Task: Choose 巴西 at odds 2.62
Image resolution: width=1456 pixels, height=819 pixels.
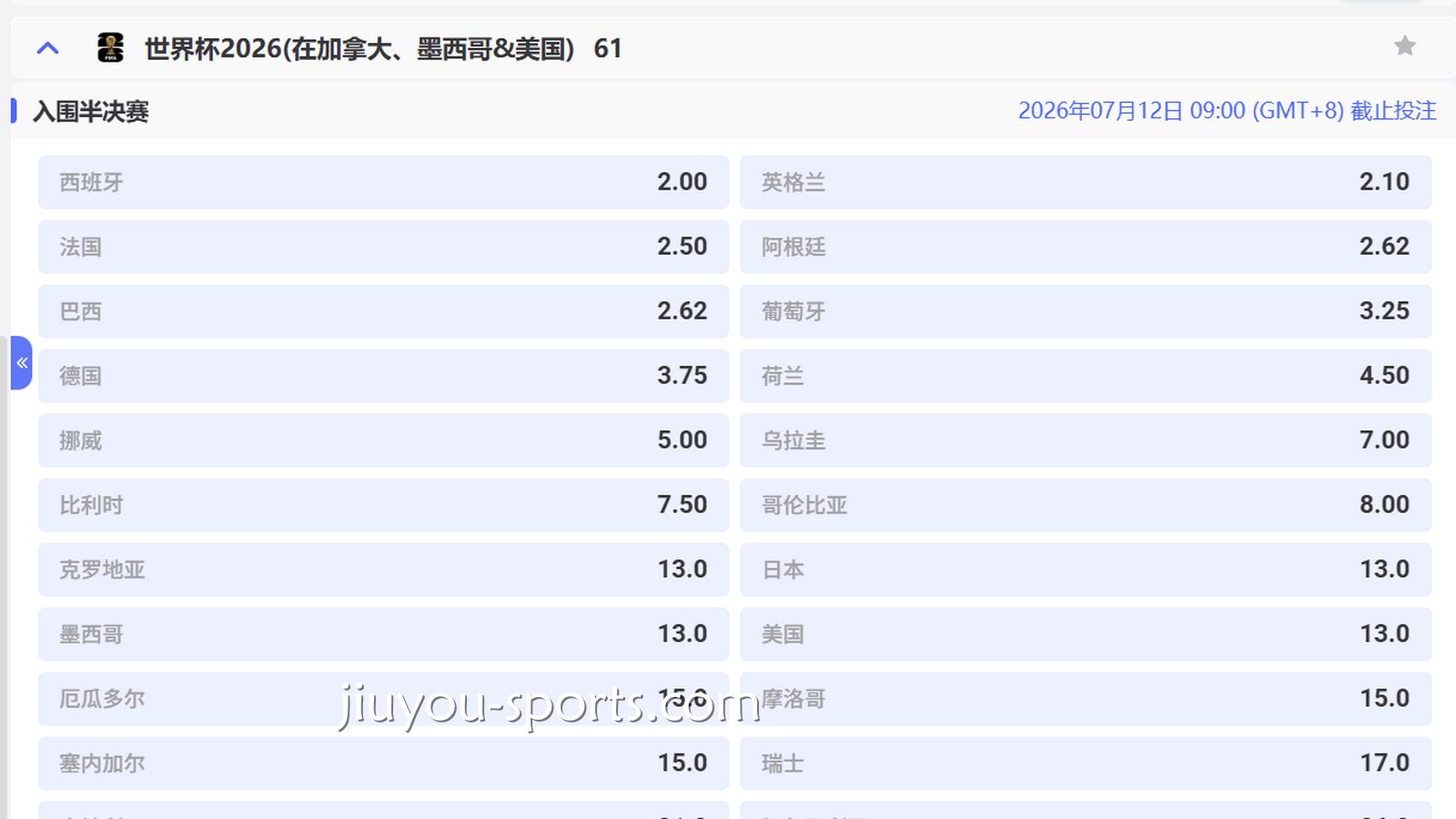Action: click(382, 311)
